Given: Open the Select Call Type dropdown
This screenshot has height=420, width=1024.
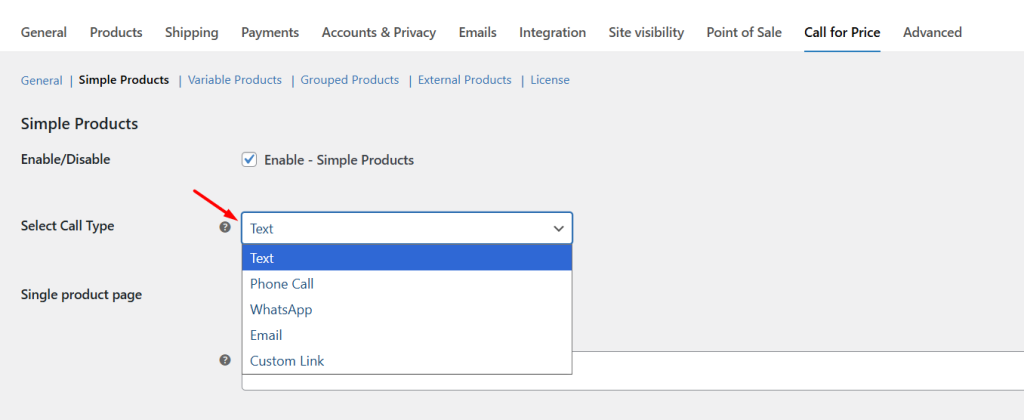Looking at the screenshot, I should [406, 228].
